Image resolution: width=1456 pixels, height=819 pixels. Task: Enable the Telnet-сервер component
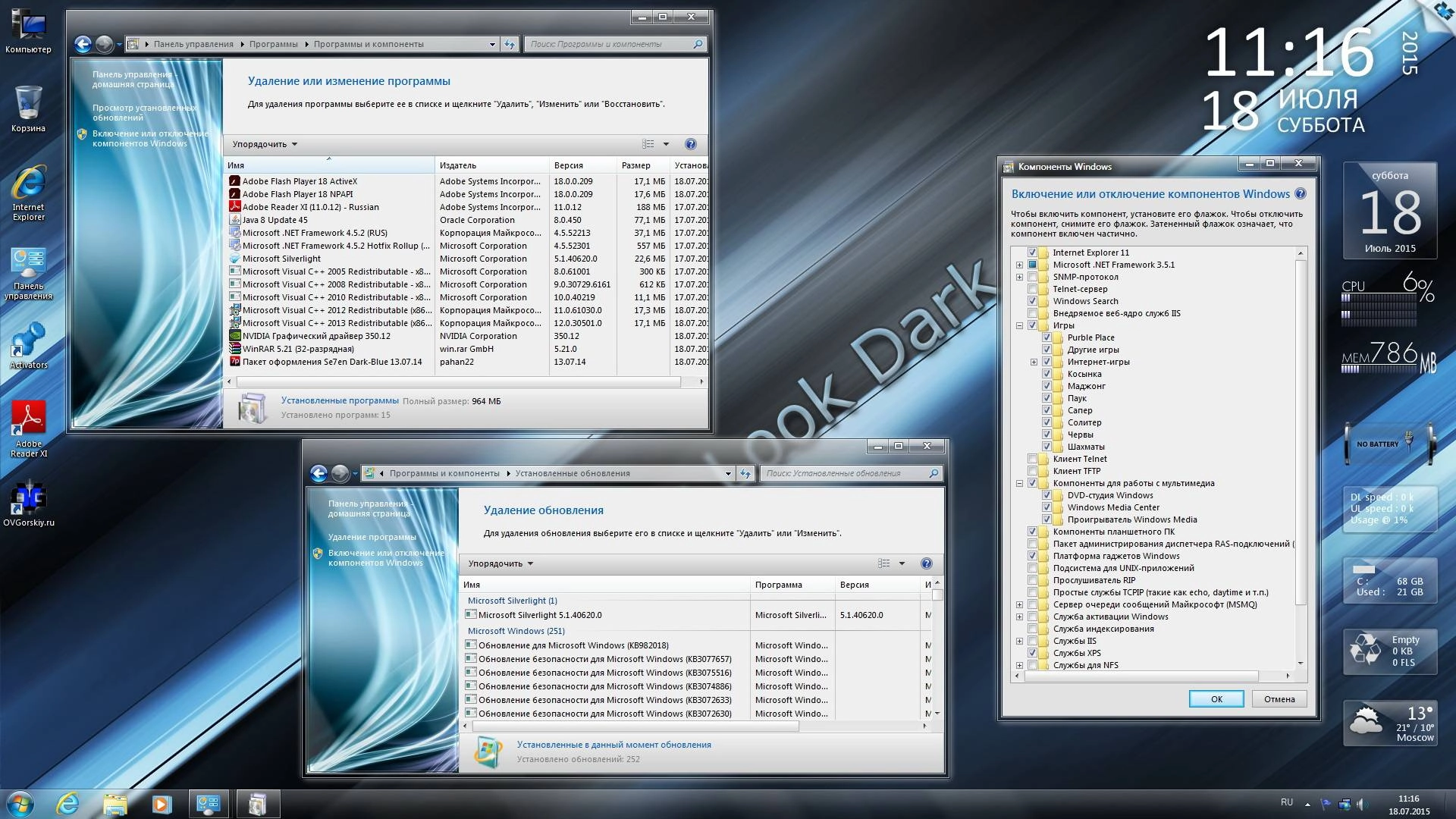pyautogui.click(x=1034, y=289)
